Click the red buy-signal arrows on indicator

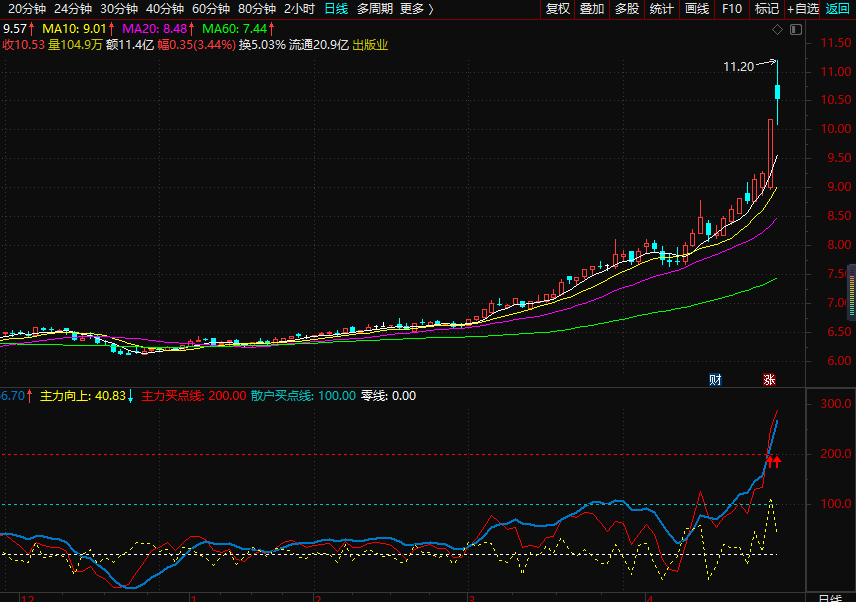pos(773,460)
